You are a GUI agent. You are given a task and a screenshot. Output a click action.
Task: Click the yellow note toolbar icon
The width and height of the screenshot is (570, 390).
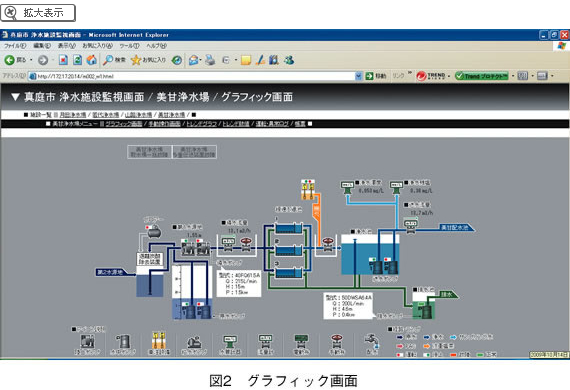(246, 60)
